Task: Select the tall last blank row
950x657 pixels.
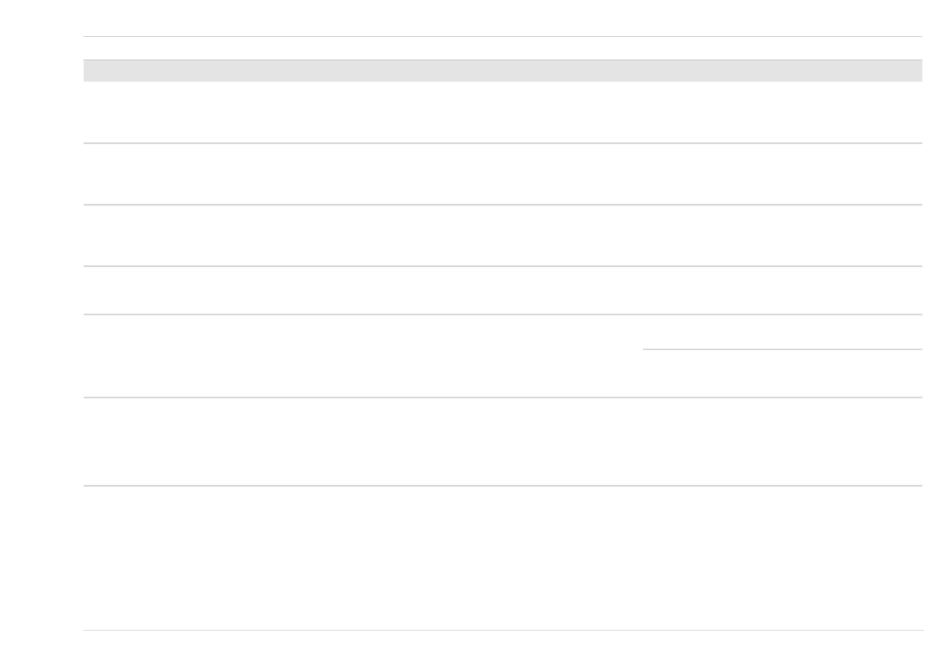Action: [502, 558]
